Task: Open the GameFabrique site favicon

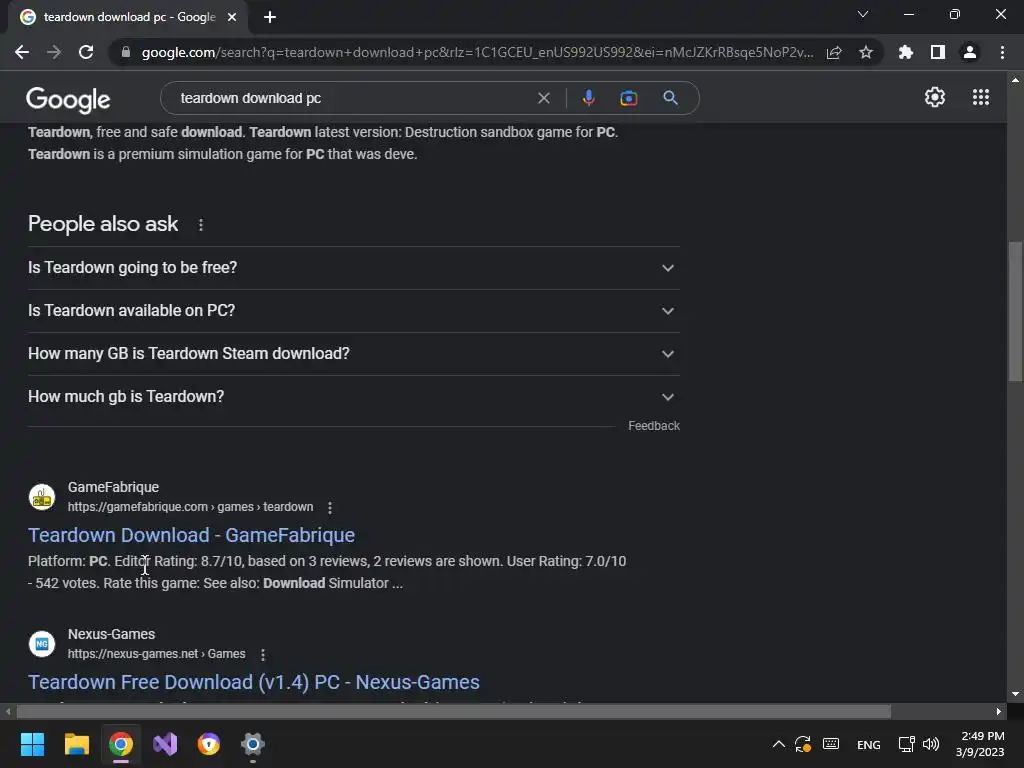Action: (x=42, y=496)
